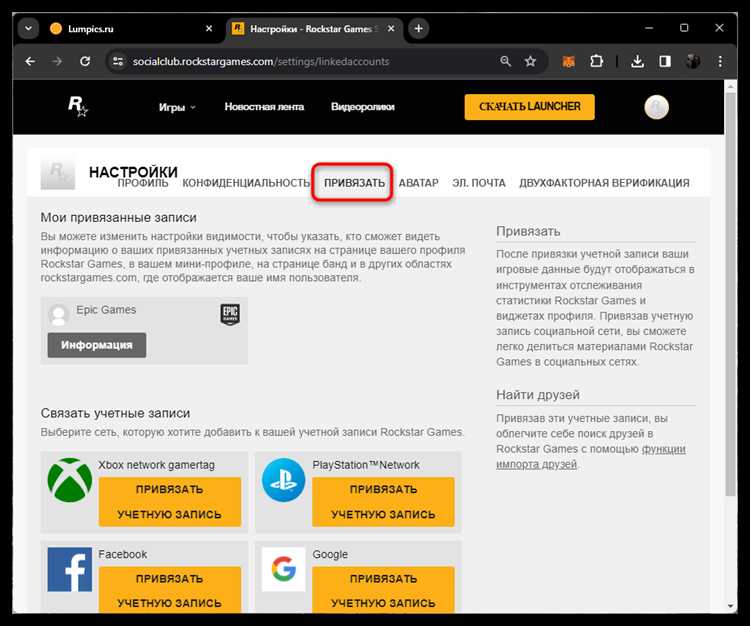750x626 pixels.
Task: Link PlayStation Network account
Action: pyautogui.click(x=383, y=502)
